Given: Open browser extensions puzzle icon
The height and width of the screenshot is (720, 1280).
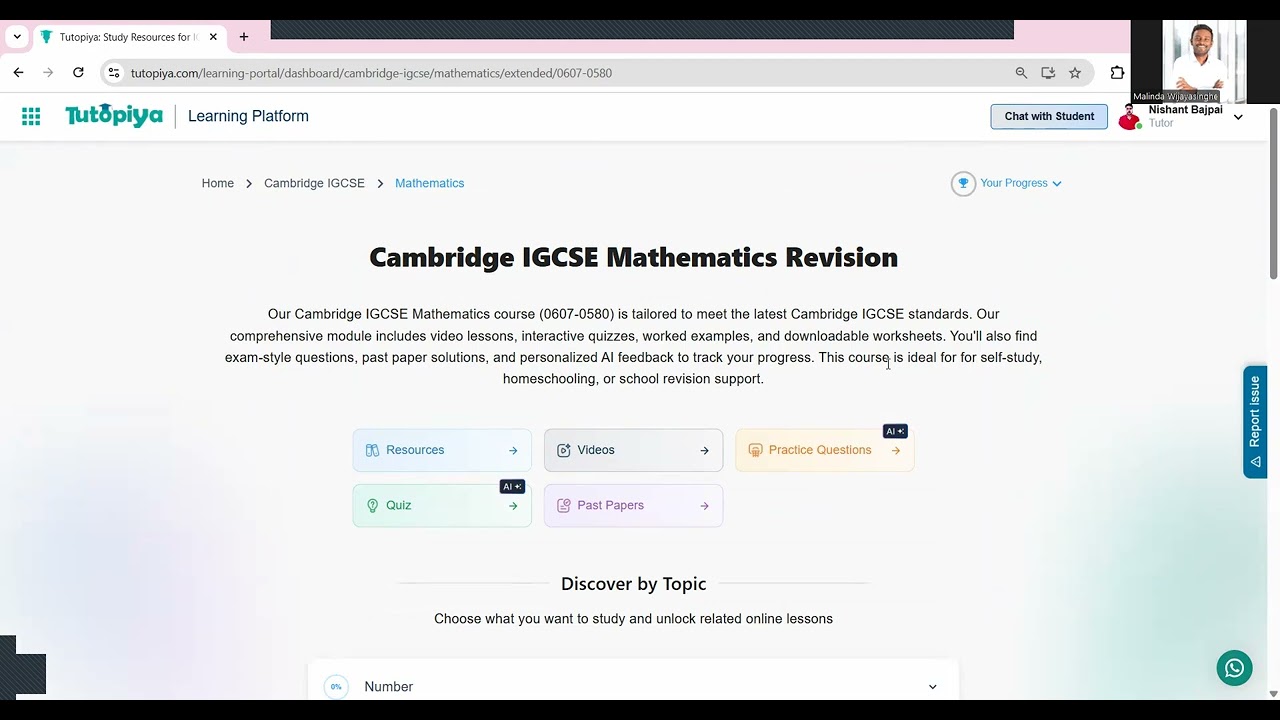Looking at the screenshot, I should pyautogui.click(x=1117, y=73).
